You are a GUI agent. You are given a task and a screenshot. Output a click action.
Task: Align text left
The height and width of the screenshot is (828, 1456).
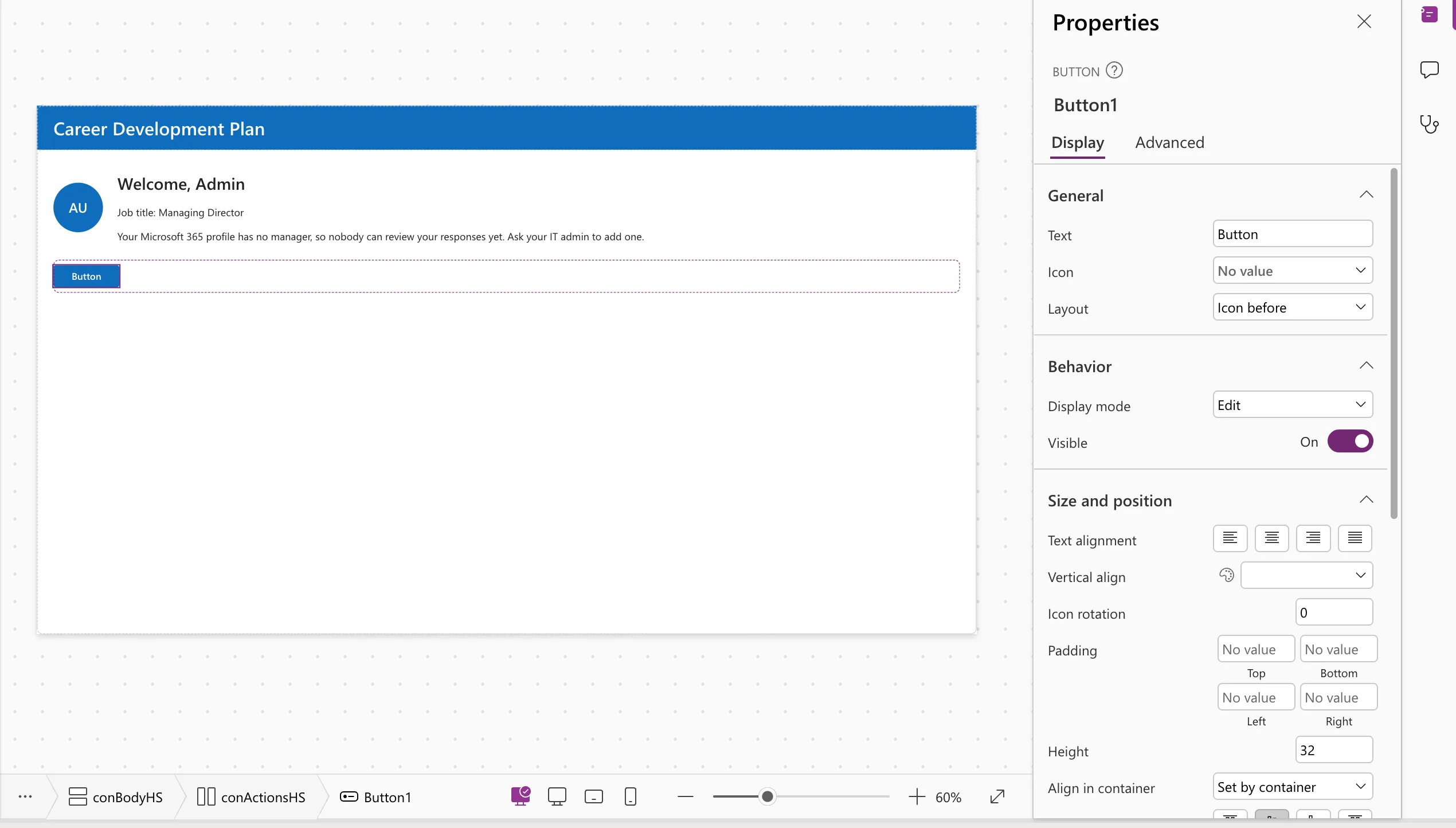point(1230,538)
